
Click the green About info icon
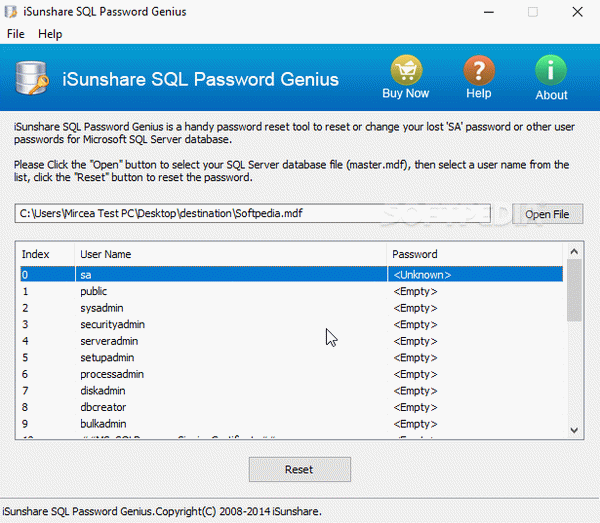coord(551,70)
